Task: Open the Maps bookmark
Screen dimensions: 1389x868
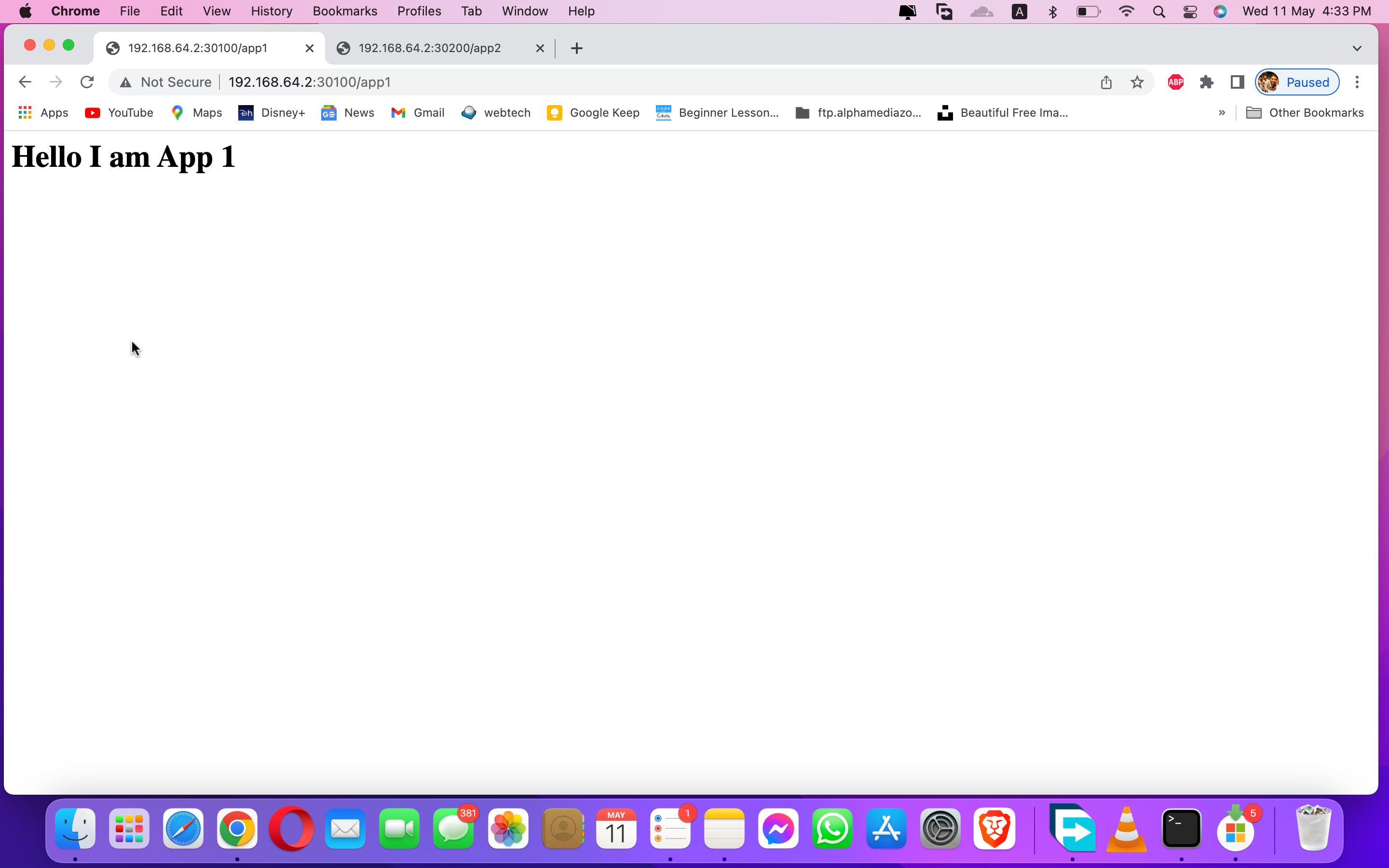Action: (x=196, y=113)
